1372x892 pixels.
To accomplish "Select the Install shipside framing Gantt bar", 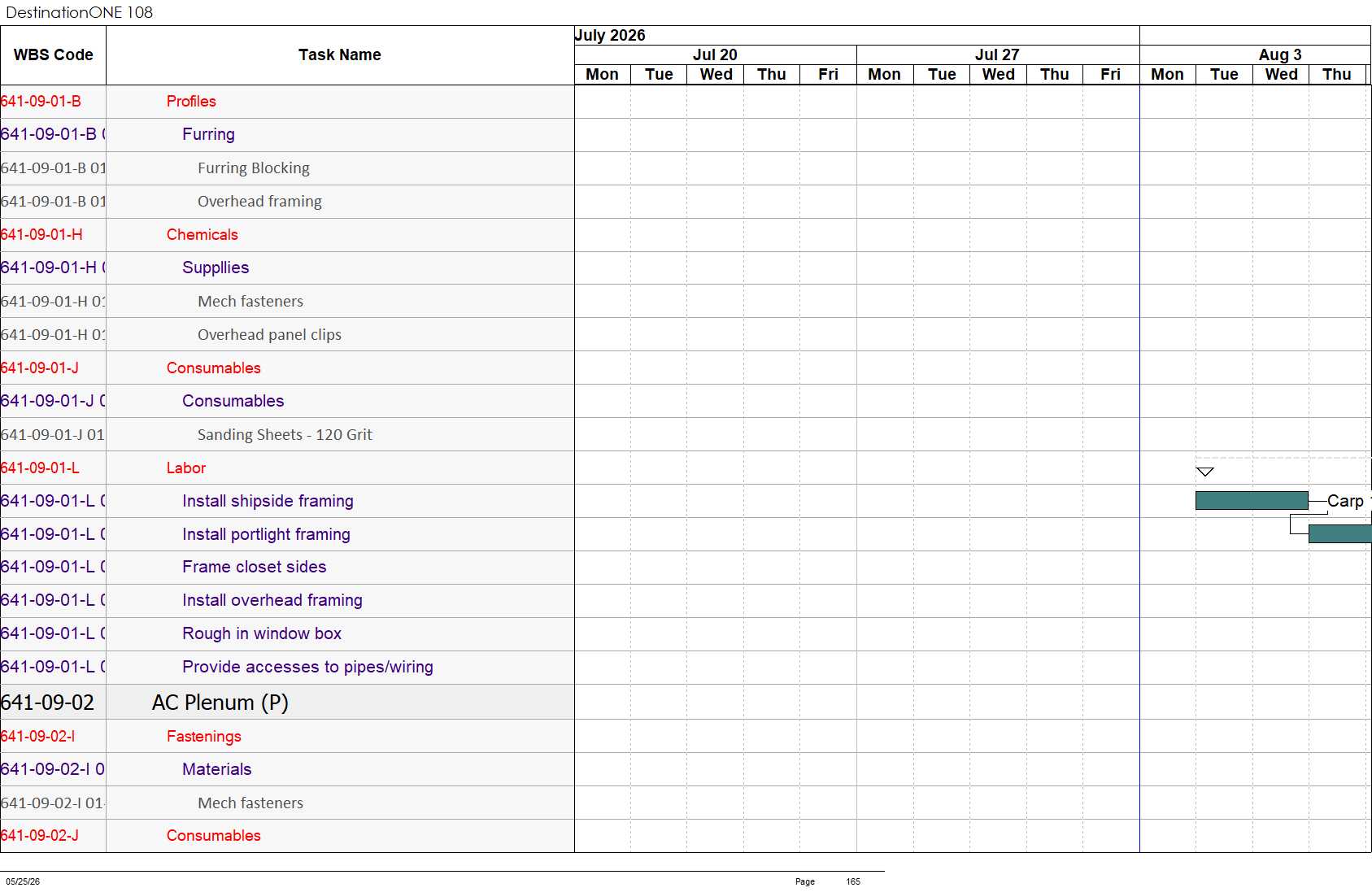I will 1252,501.
